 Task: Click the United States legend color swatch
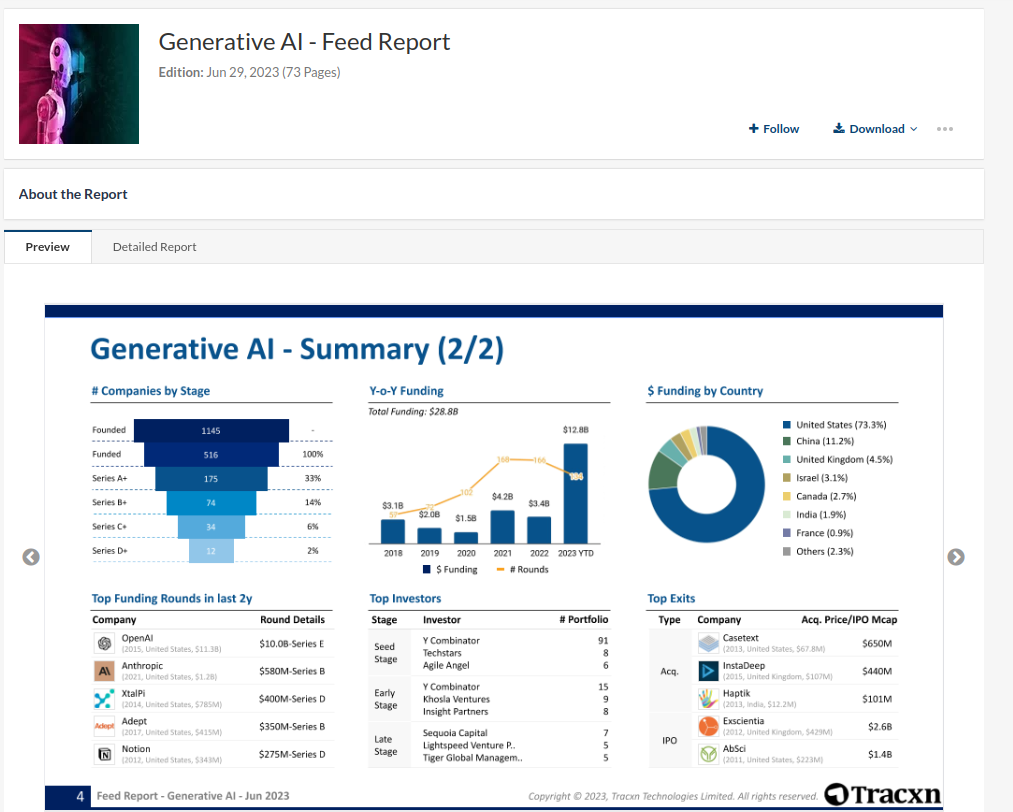787,425
